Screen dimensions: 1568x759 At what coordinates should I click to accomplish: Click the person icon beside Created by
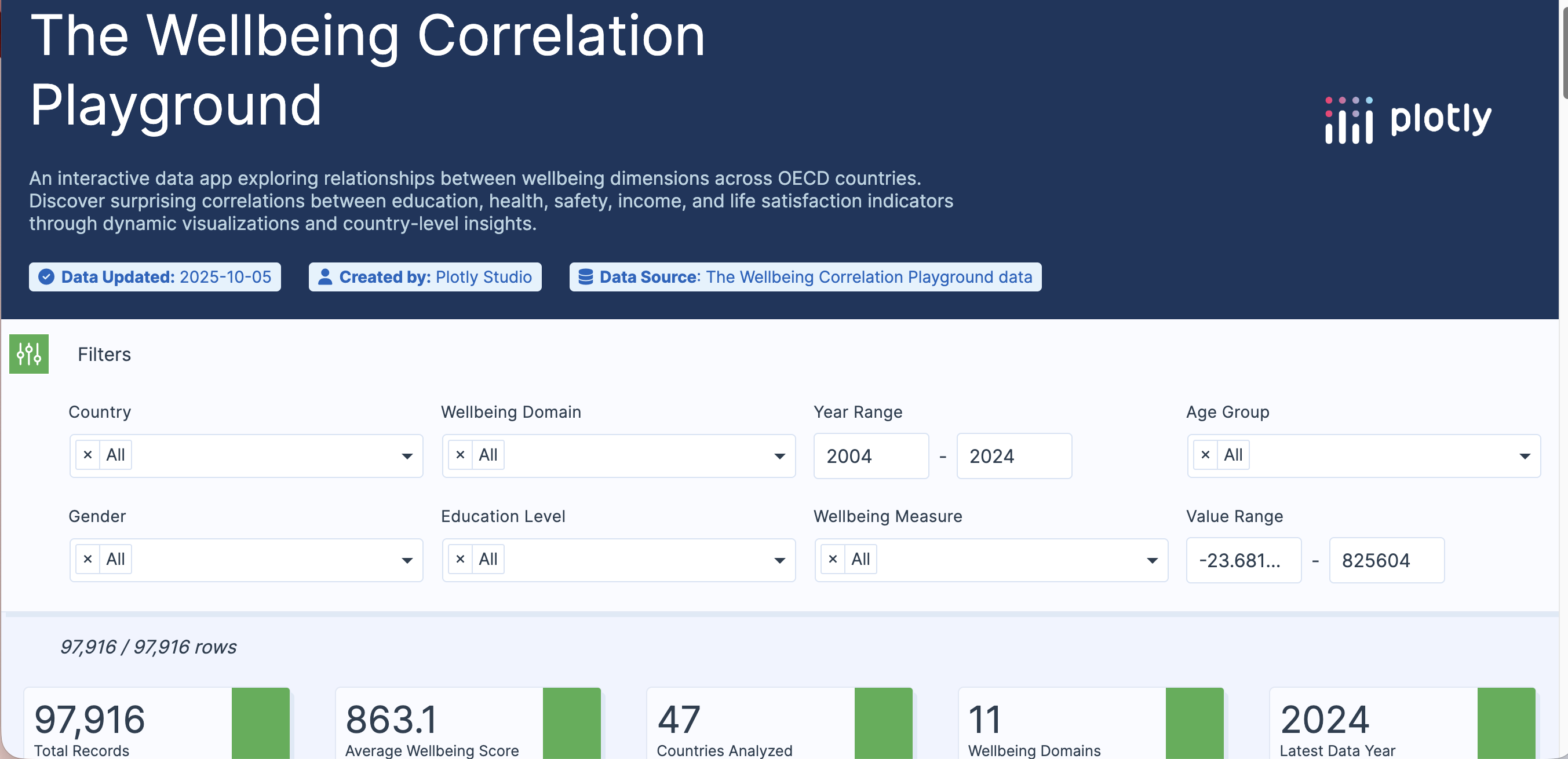tap(325, 277)
